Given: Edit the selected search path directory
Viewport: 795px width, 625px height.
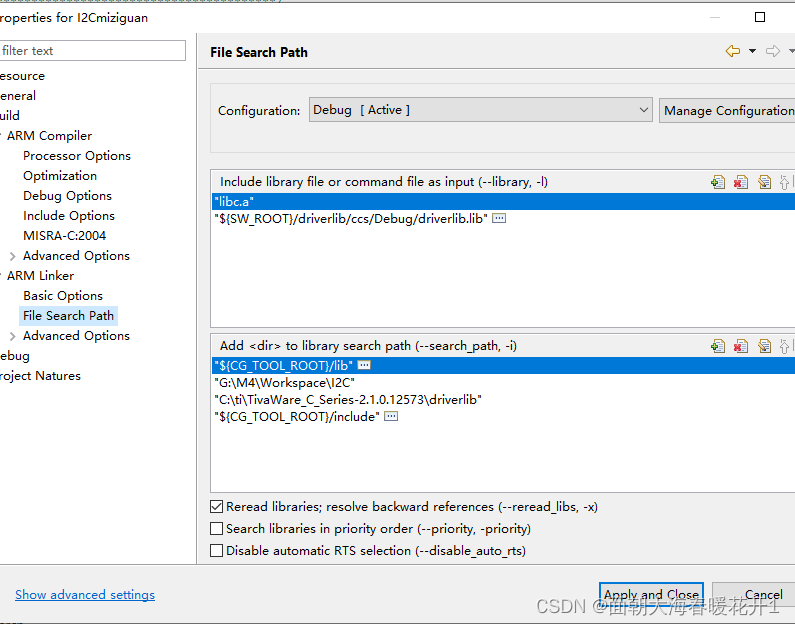Looking at the screenshot, I should click(x=764, y=346).
